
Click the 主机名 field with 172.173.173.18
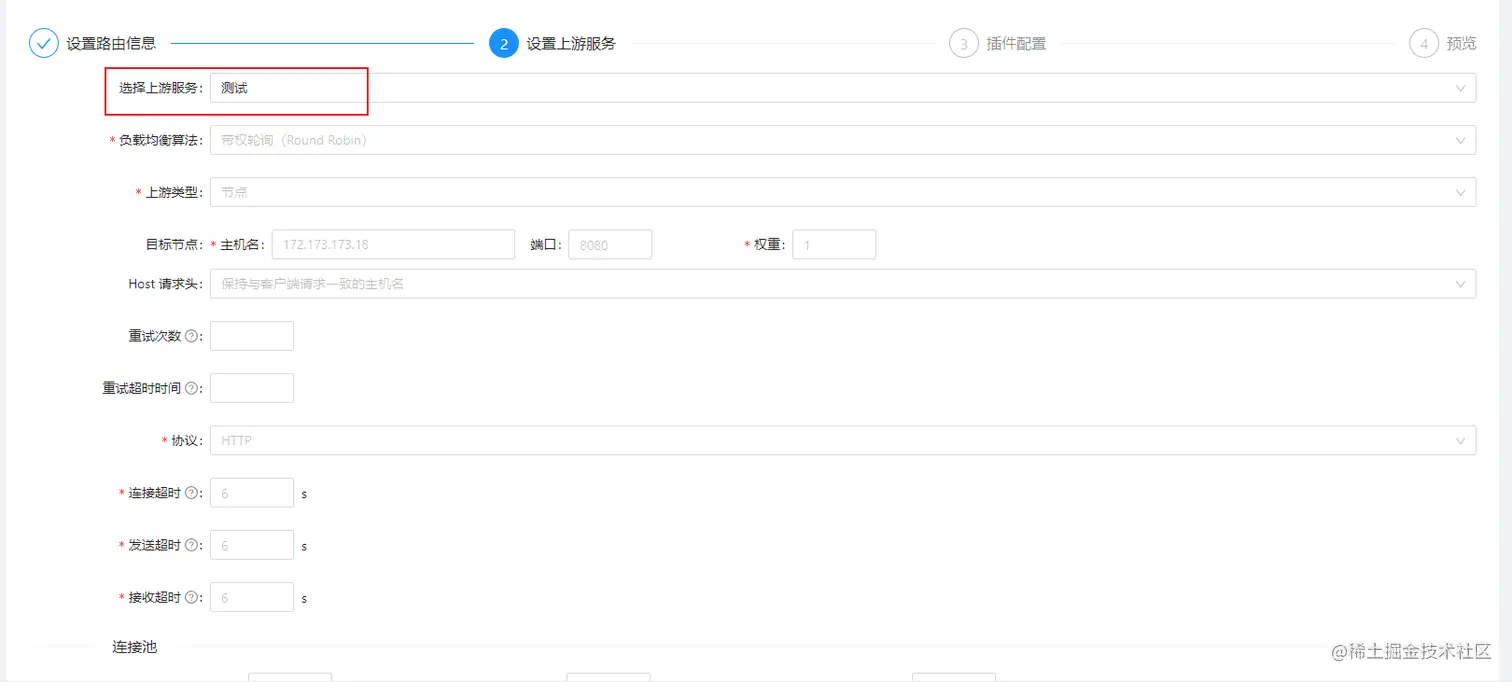tap(393, 244)
